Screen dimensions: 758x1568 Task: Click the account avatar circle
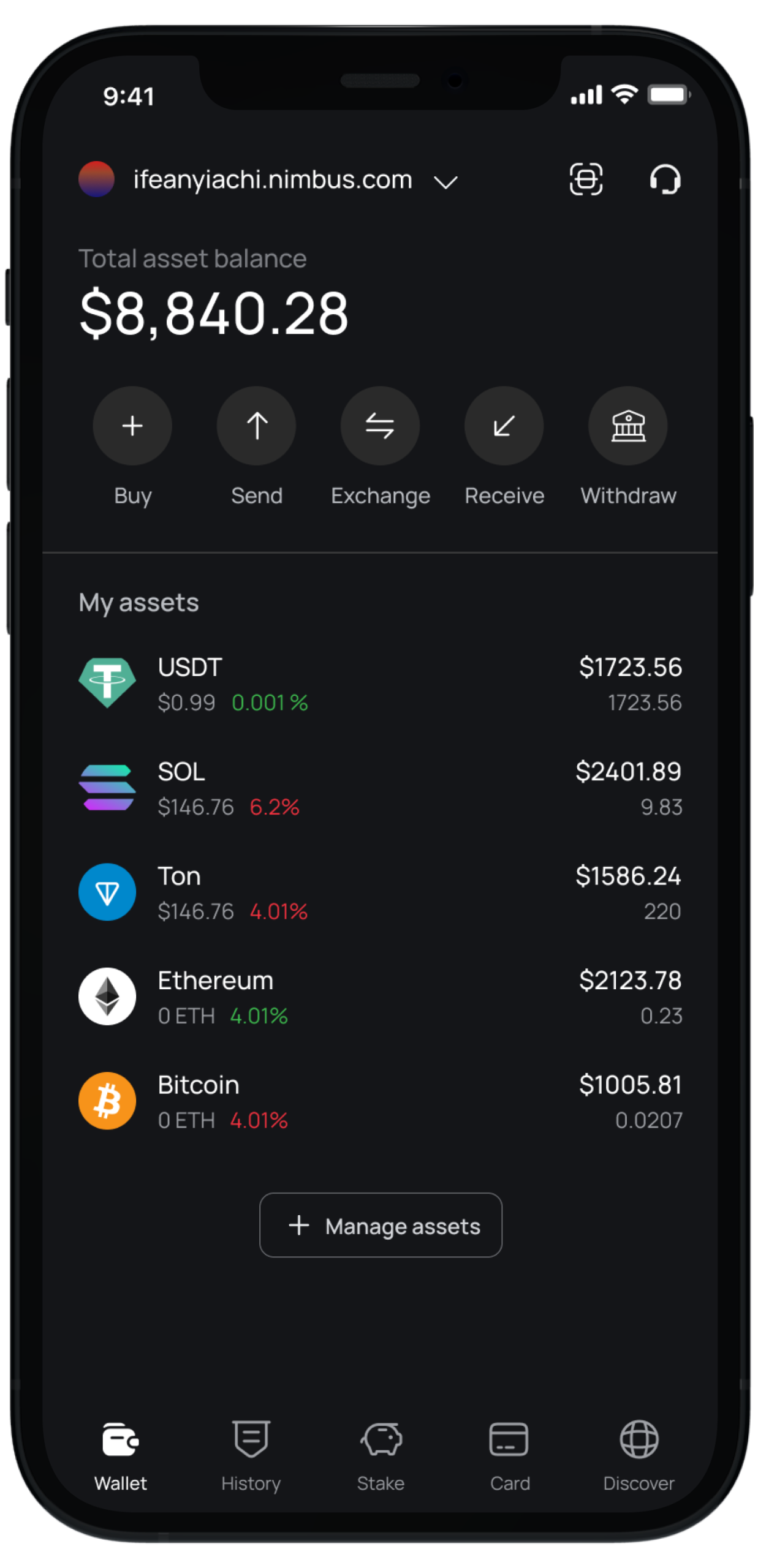(x=97, y=179)
